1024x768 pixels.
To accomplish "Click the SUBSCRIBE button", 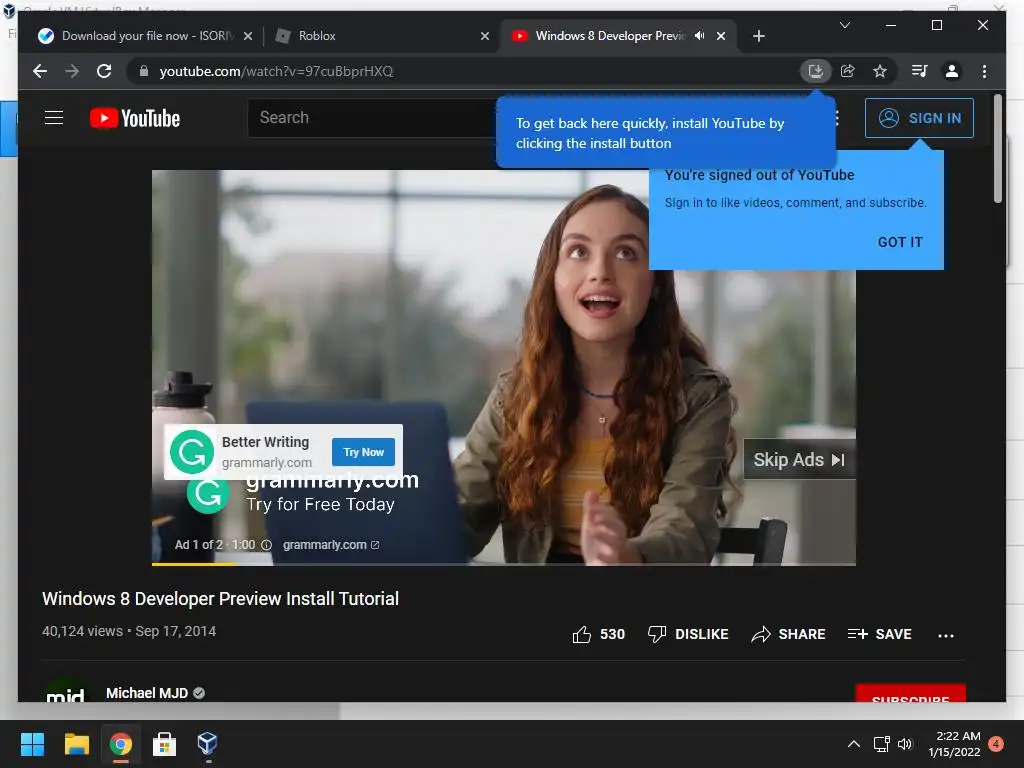I will [910, 694].
